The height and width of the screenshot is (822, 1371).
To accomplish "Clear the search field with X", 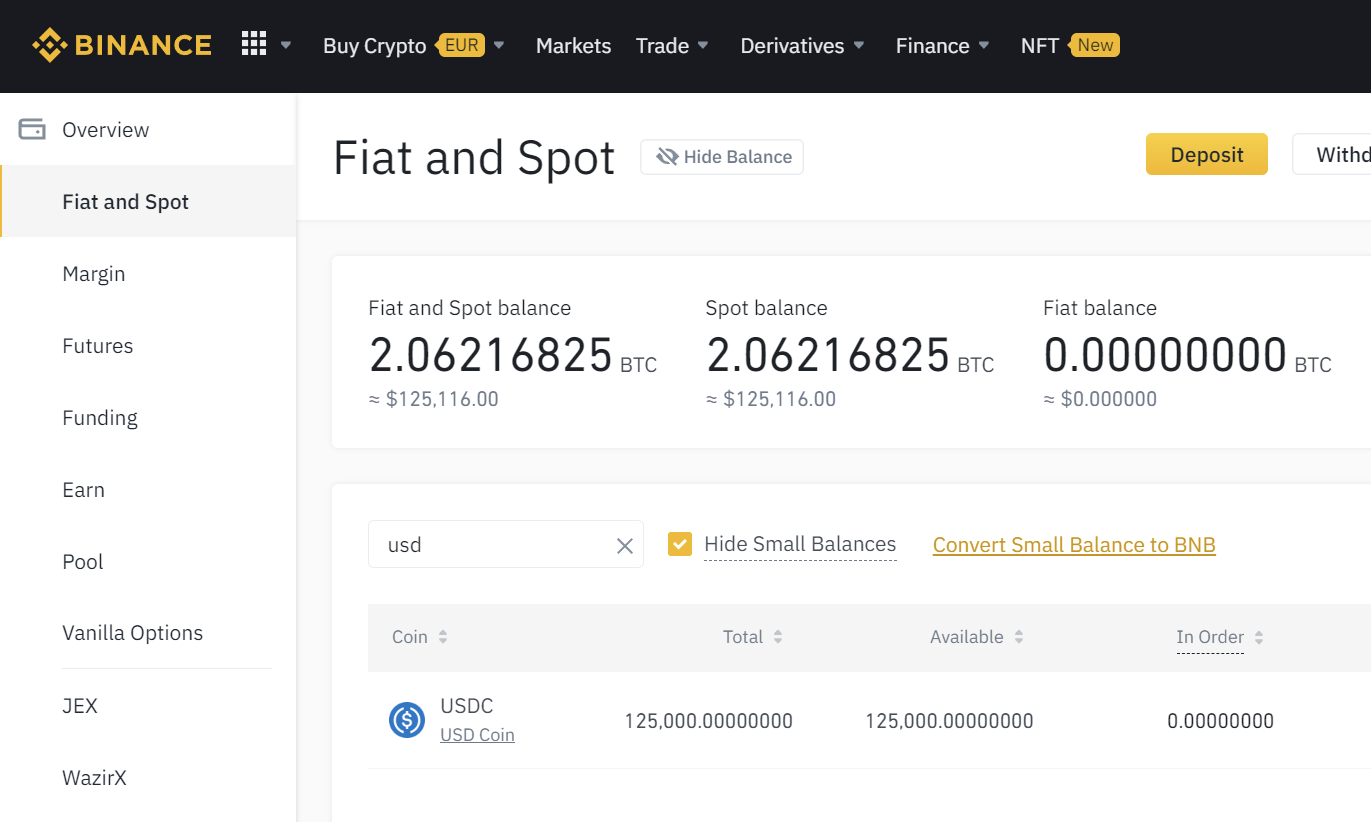I will click(x=625, y=546).
